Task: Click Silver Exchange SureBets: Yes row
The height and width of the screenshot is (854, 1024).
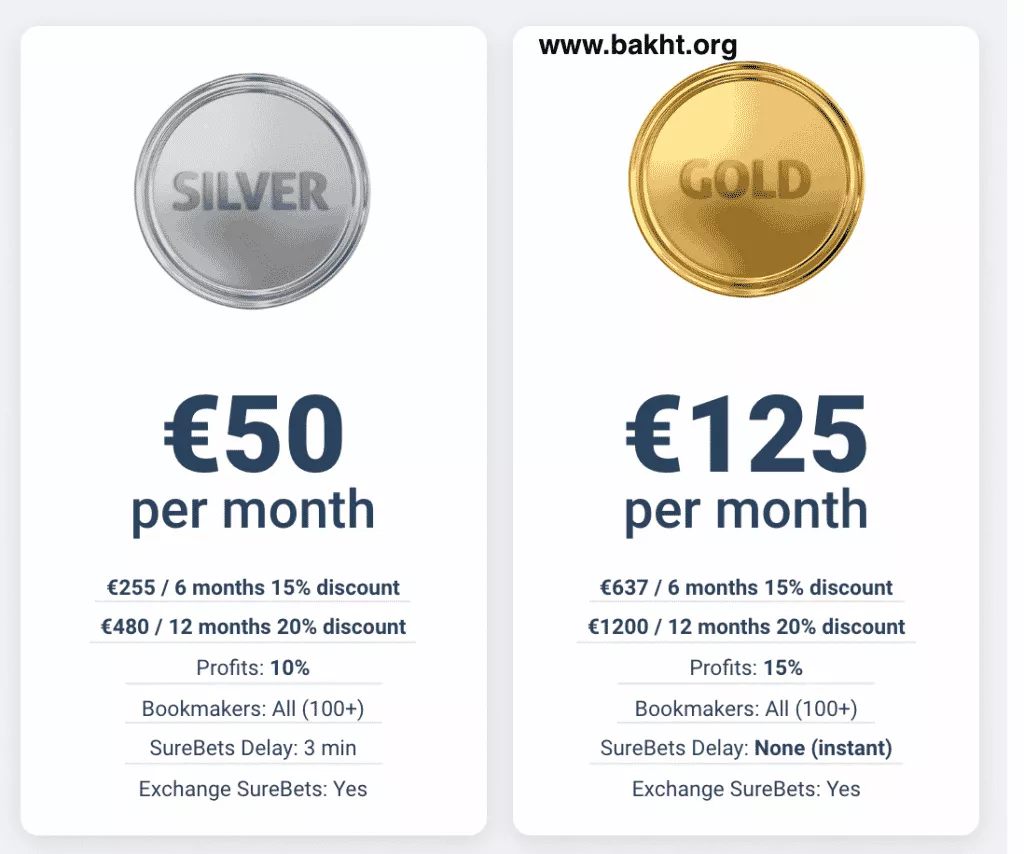Action: pos(253,789)
